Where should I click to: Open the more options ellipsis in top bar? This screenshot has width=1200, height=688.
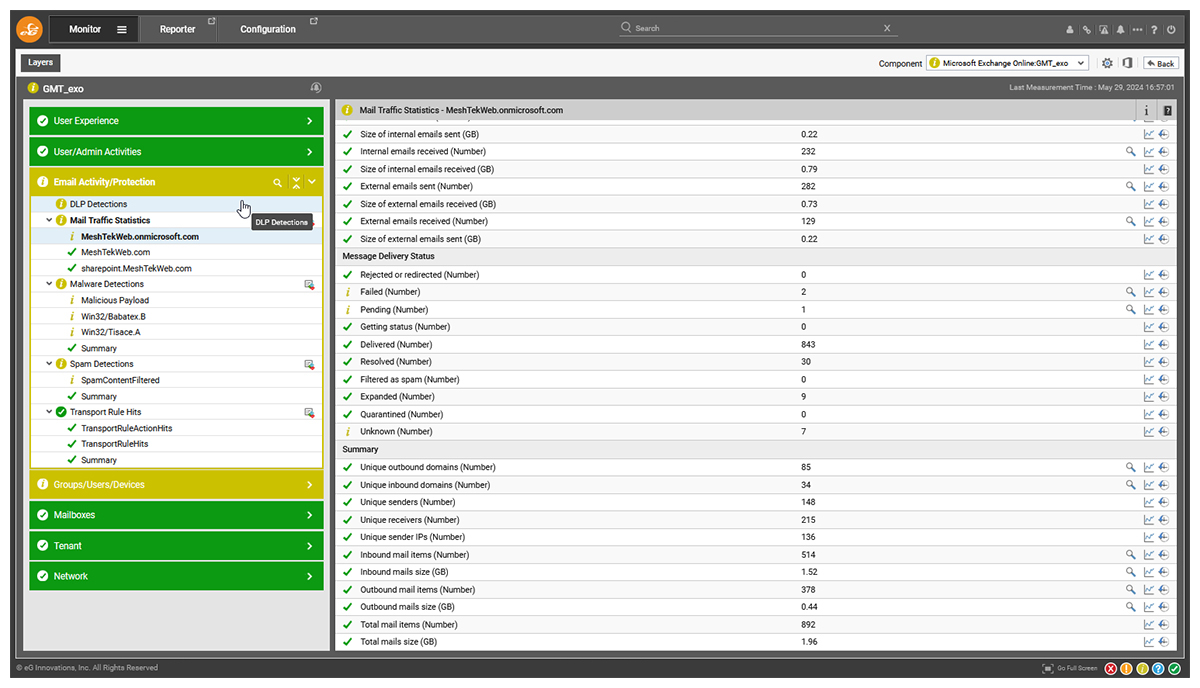click(1137, 30)
